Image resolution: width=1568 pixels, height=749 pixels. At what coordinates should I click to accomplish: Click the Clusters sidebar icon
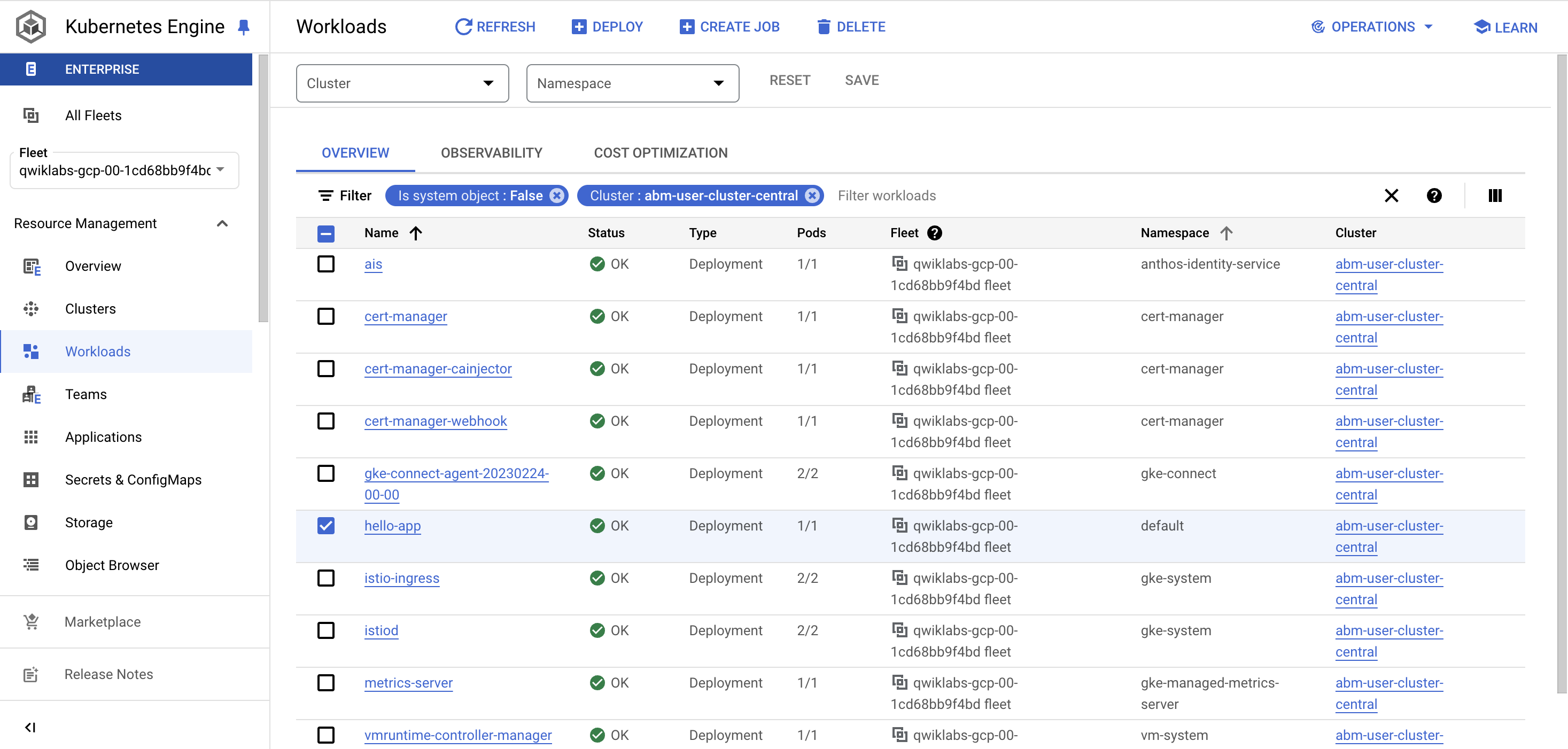point(31,308)
